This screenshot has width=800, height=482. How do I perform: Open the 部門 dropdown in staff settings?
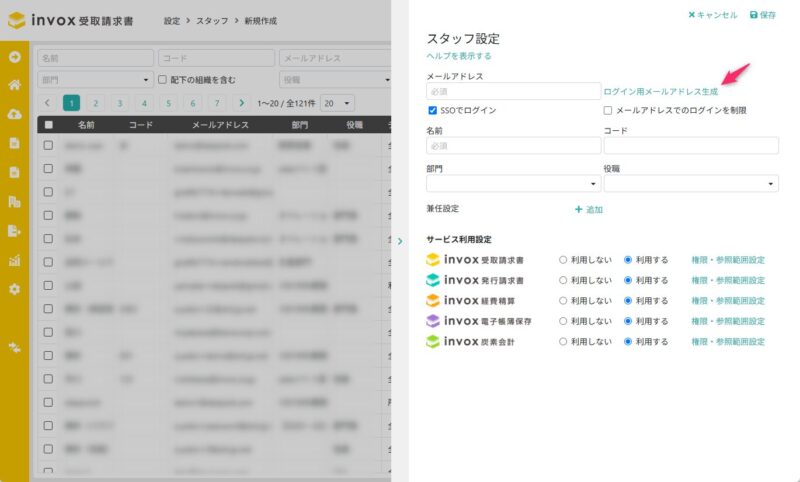(513, 184)
